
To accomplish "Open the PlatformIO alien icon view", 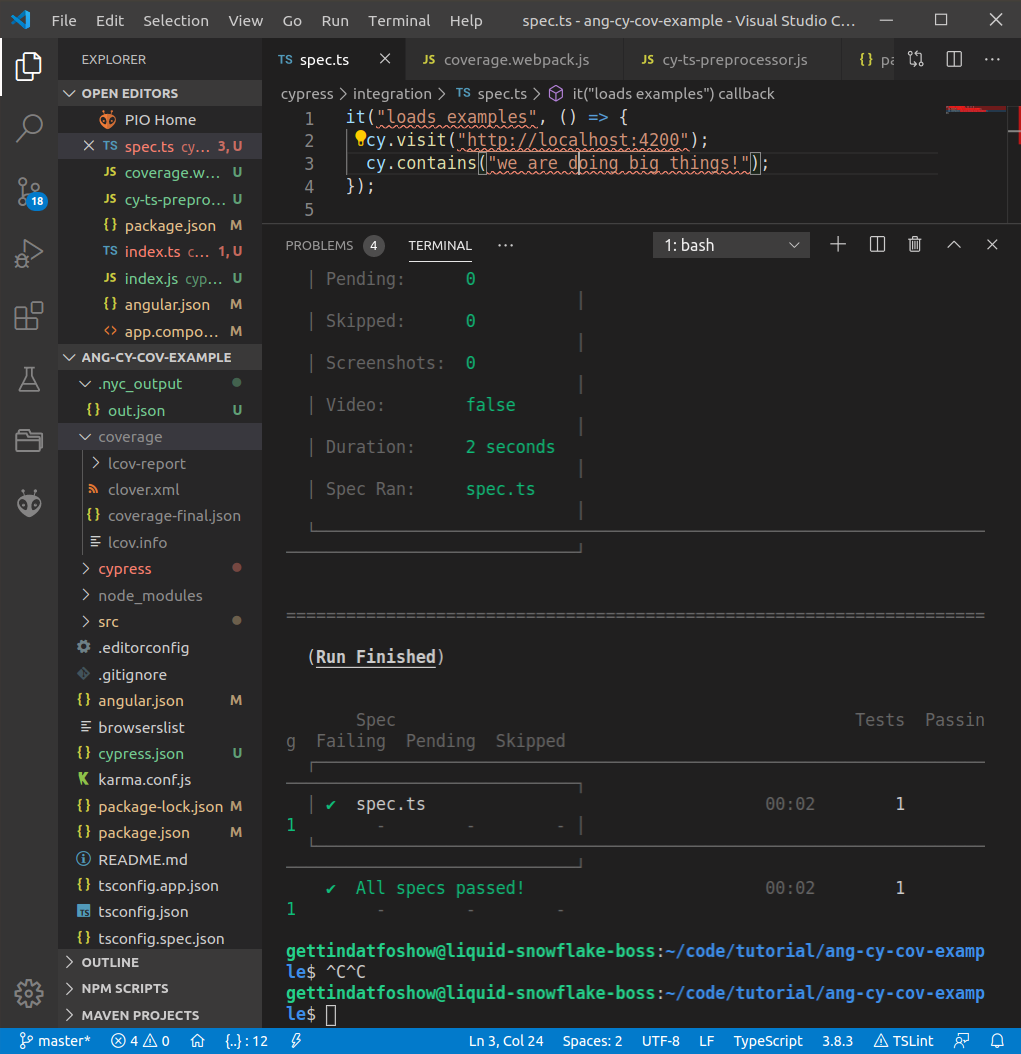I will [x=29, y=503].
